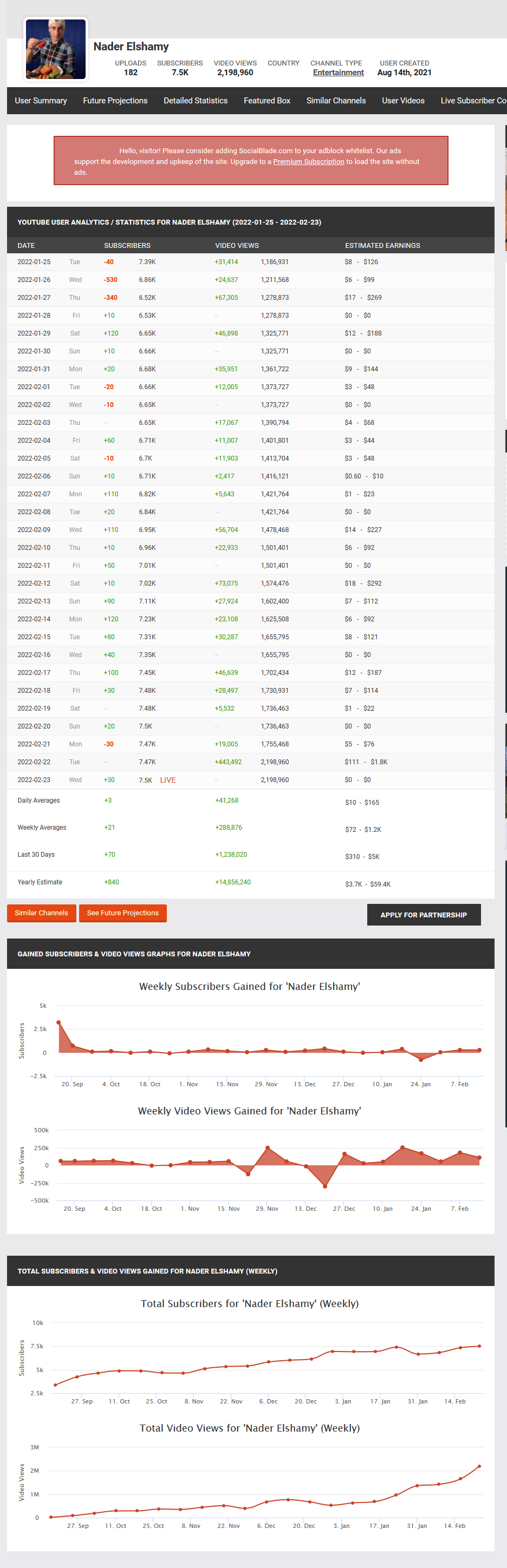The width and height of the screenshot is (507, 1568).
Task: Select the -530 subscriber change value
Action: point(110,279)
